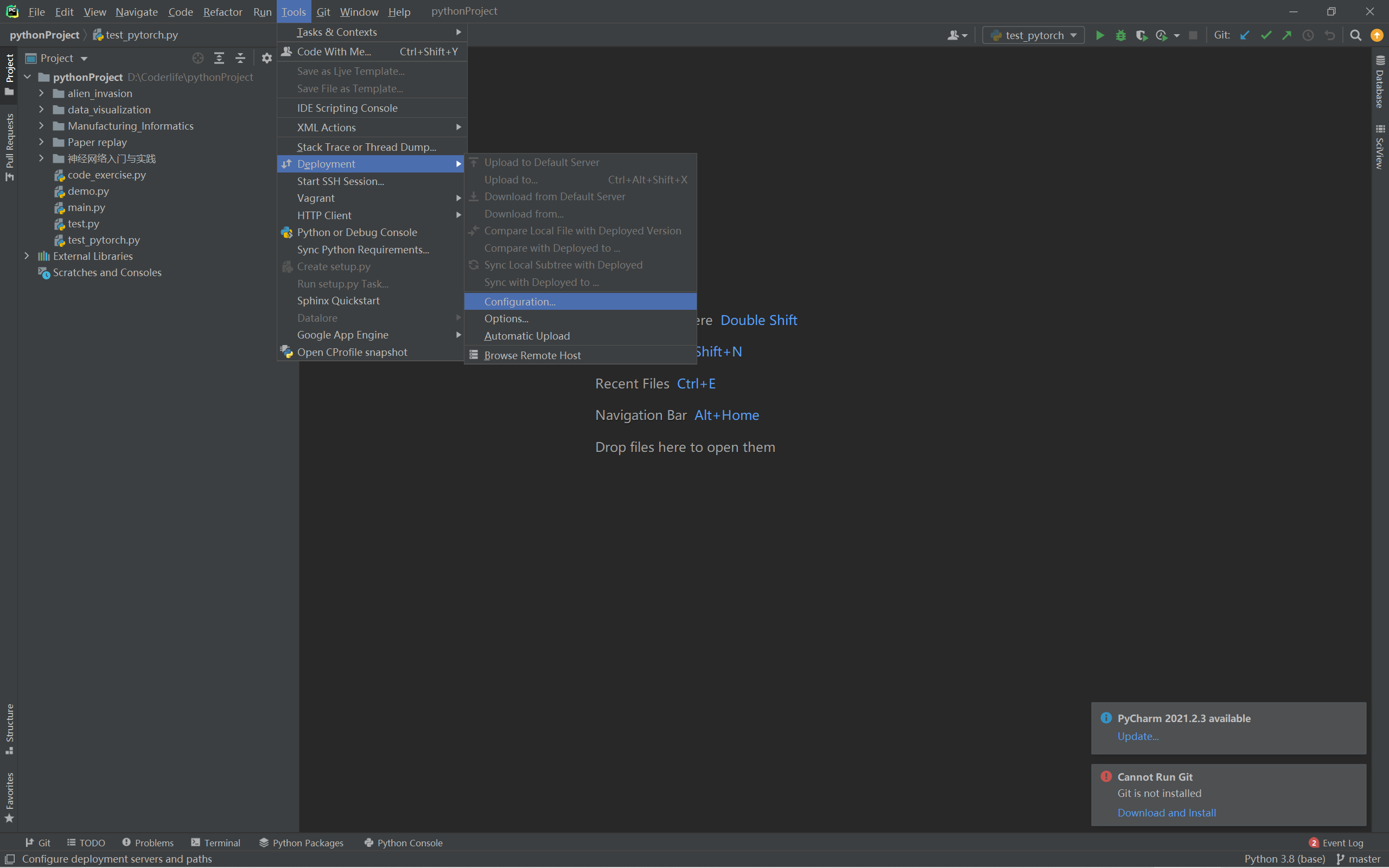Screen dimensions: 1389x868
Task: Select Upload to Default Server option
Action: pos(541,162)
